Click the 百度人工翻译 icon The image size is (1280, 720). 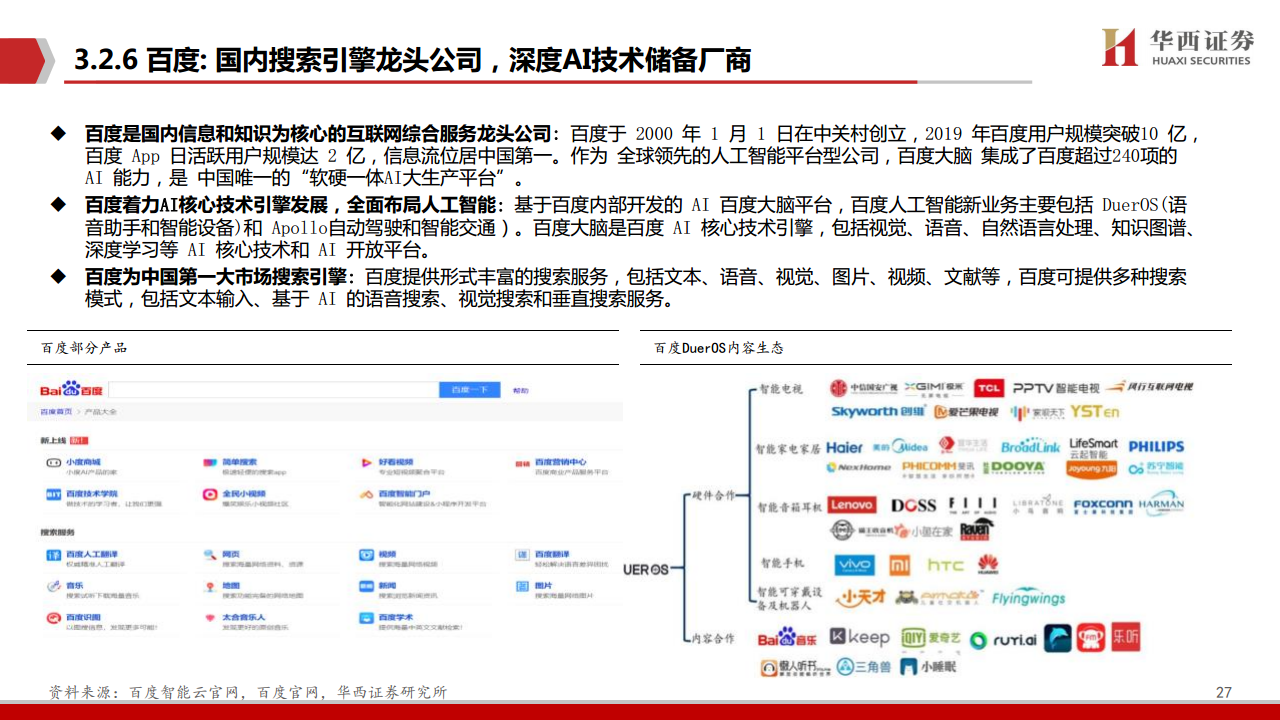(x=53, y=555)
